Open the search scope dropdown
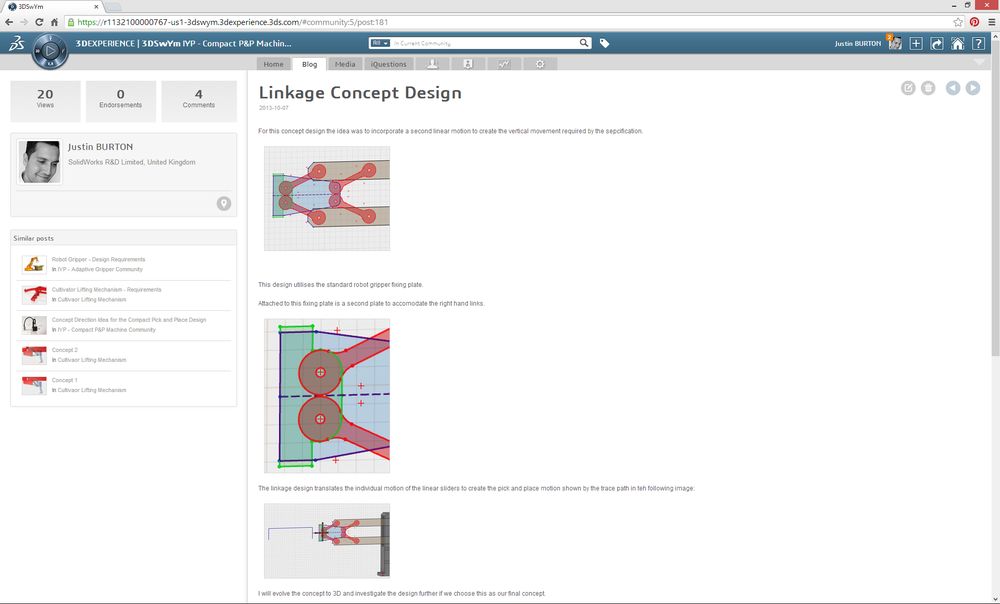 coord(379,43)
